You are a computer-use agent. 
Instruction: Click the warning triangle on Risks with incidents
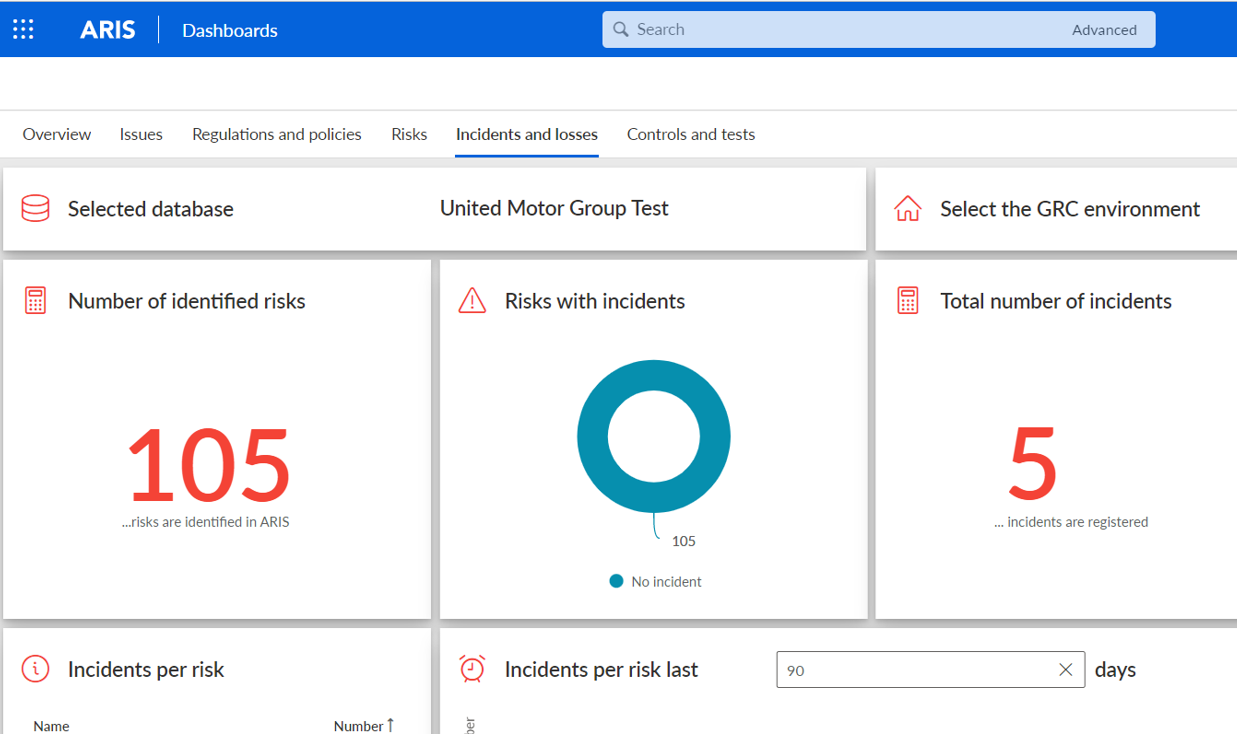click(471, 300)
